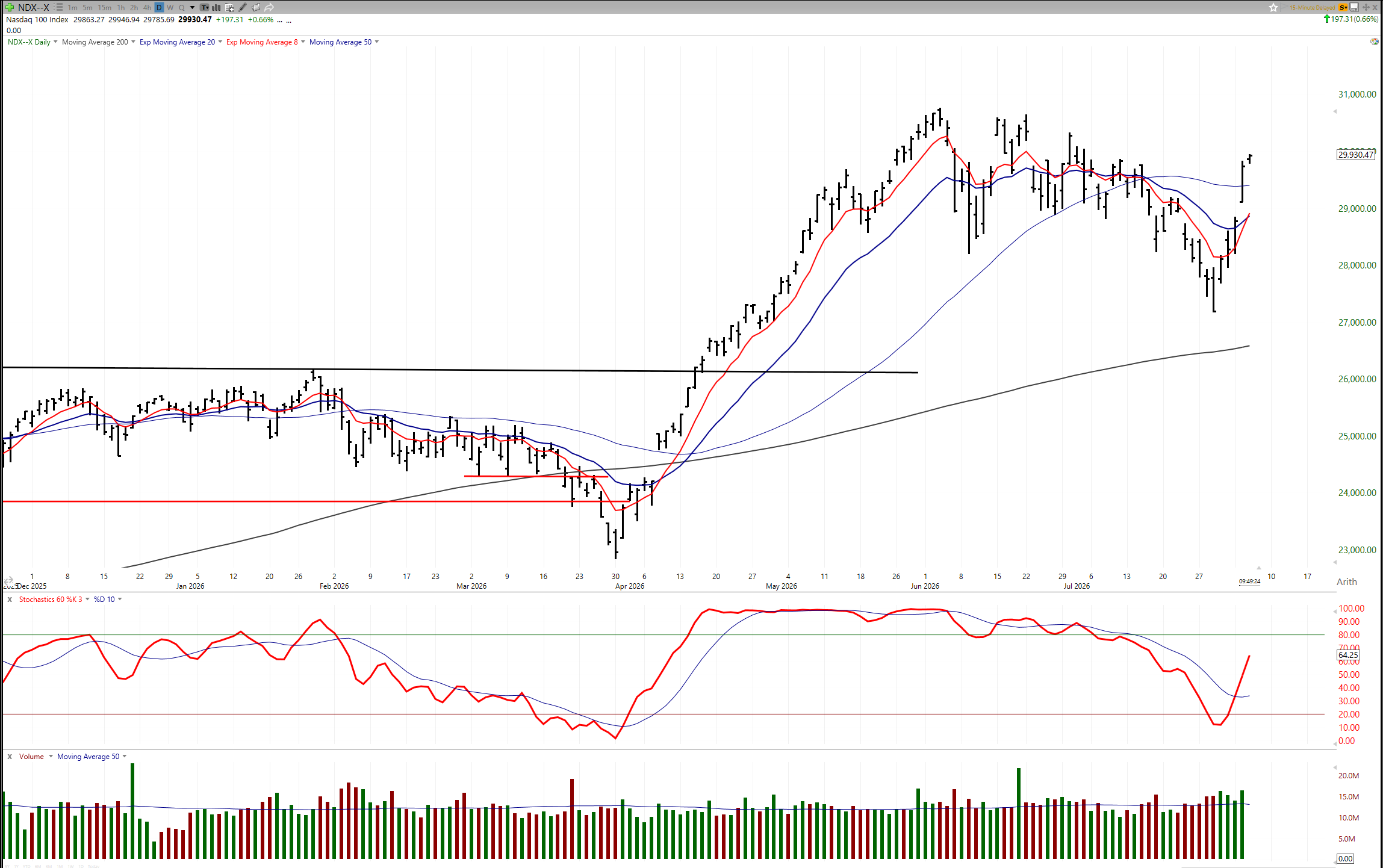Switch to the W weekly timeframe
Image resolution: width=1383 pixels, height=868 pixels.
170,8
